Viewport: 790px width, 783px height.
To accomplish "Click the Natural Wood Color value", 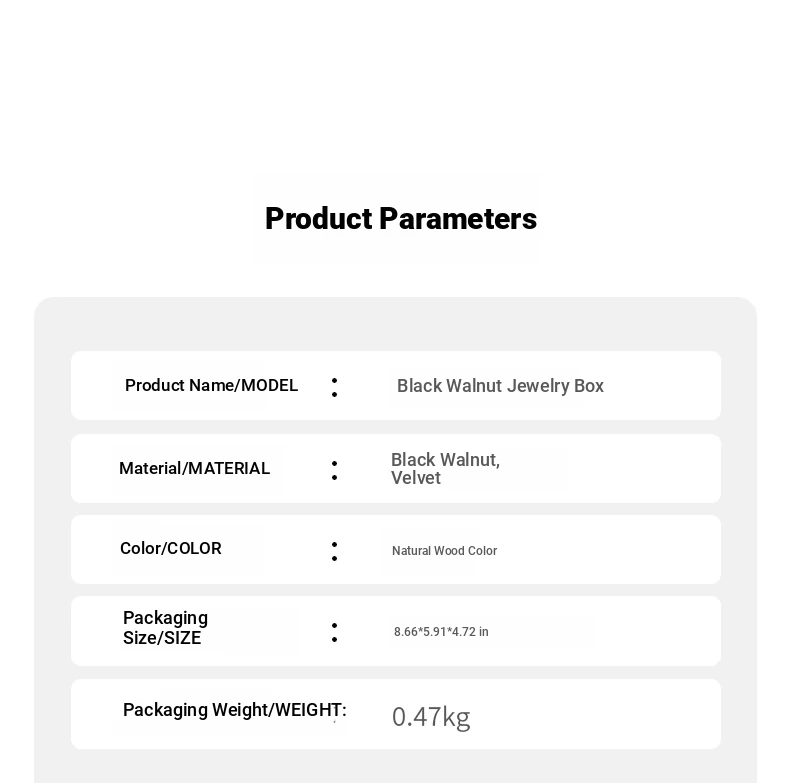I will [444, 551].
